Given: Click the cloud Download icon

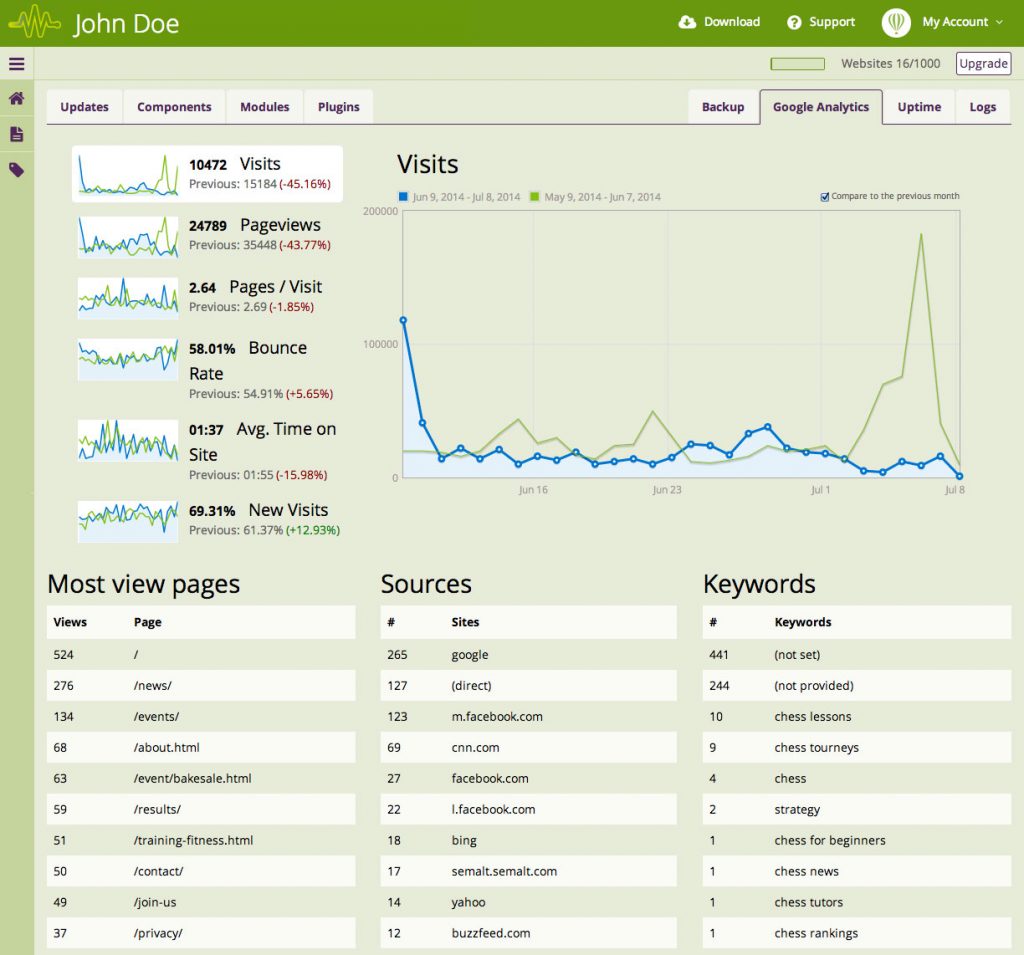Looking at the screenshot, I should [x=687, y=22].
